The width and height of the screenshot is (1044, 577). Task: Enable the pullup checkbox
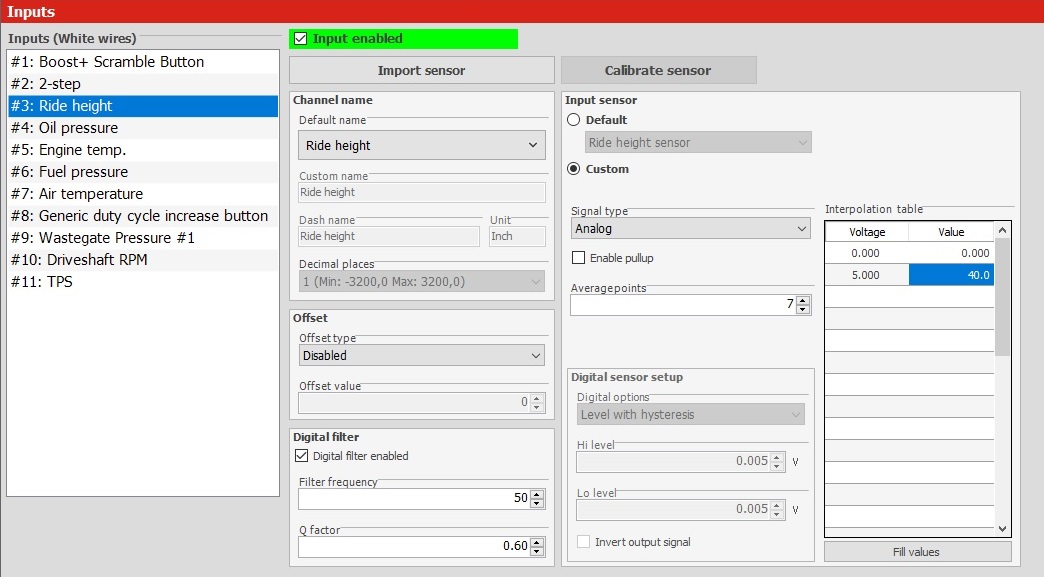click(579, 258)
